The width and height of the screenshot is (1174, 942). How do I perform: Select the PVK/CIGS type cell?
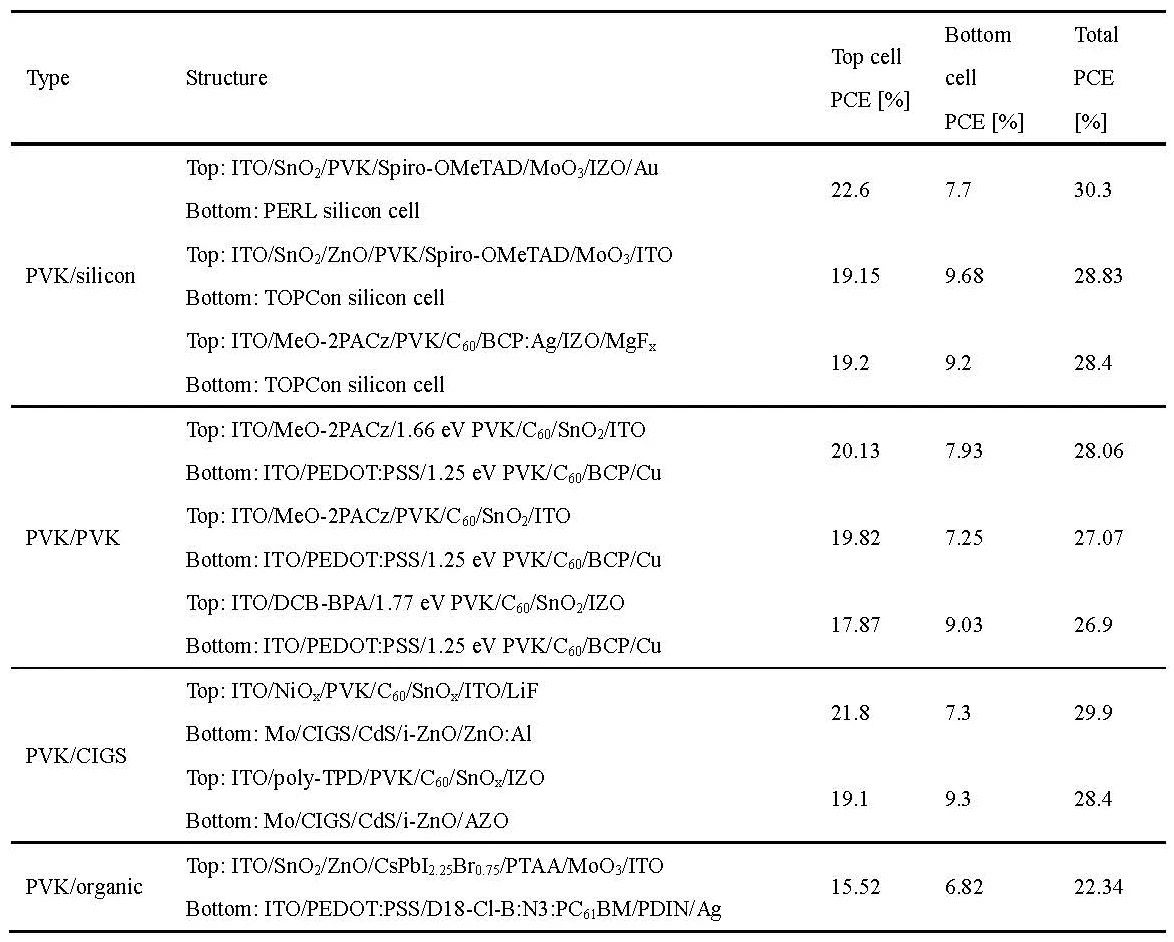pos(76,756)
